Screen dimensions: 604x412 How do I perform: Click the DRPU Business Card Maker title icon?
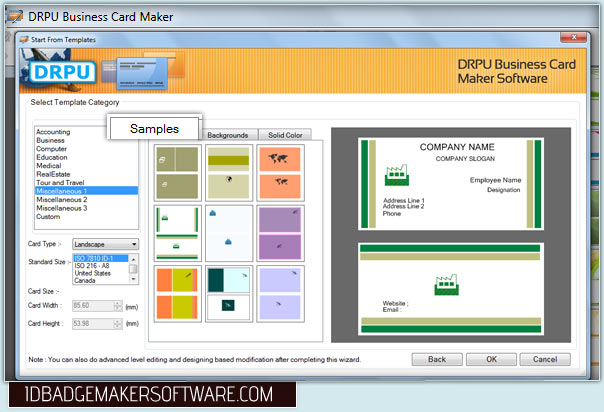pos(15,17)
